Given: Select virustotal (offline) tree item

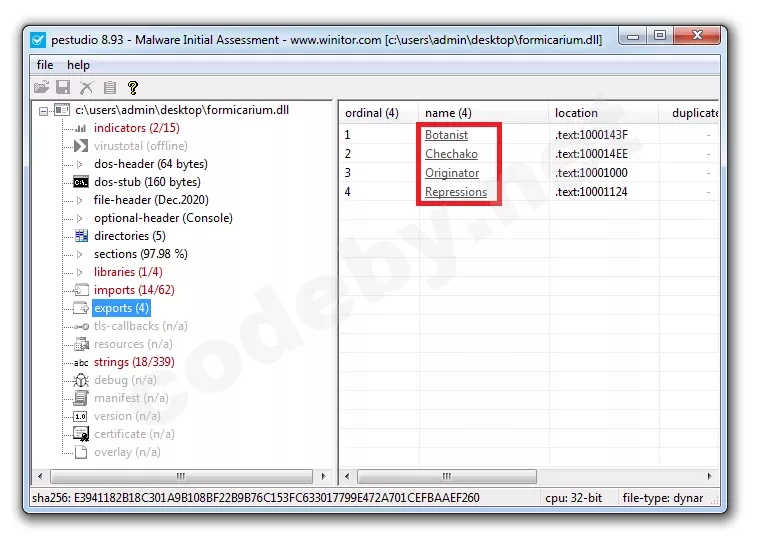Looking at the screenshot, I should coord(140,146).
